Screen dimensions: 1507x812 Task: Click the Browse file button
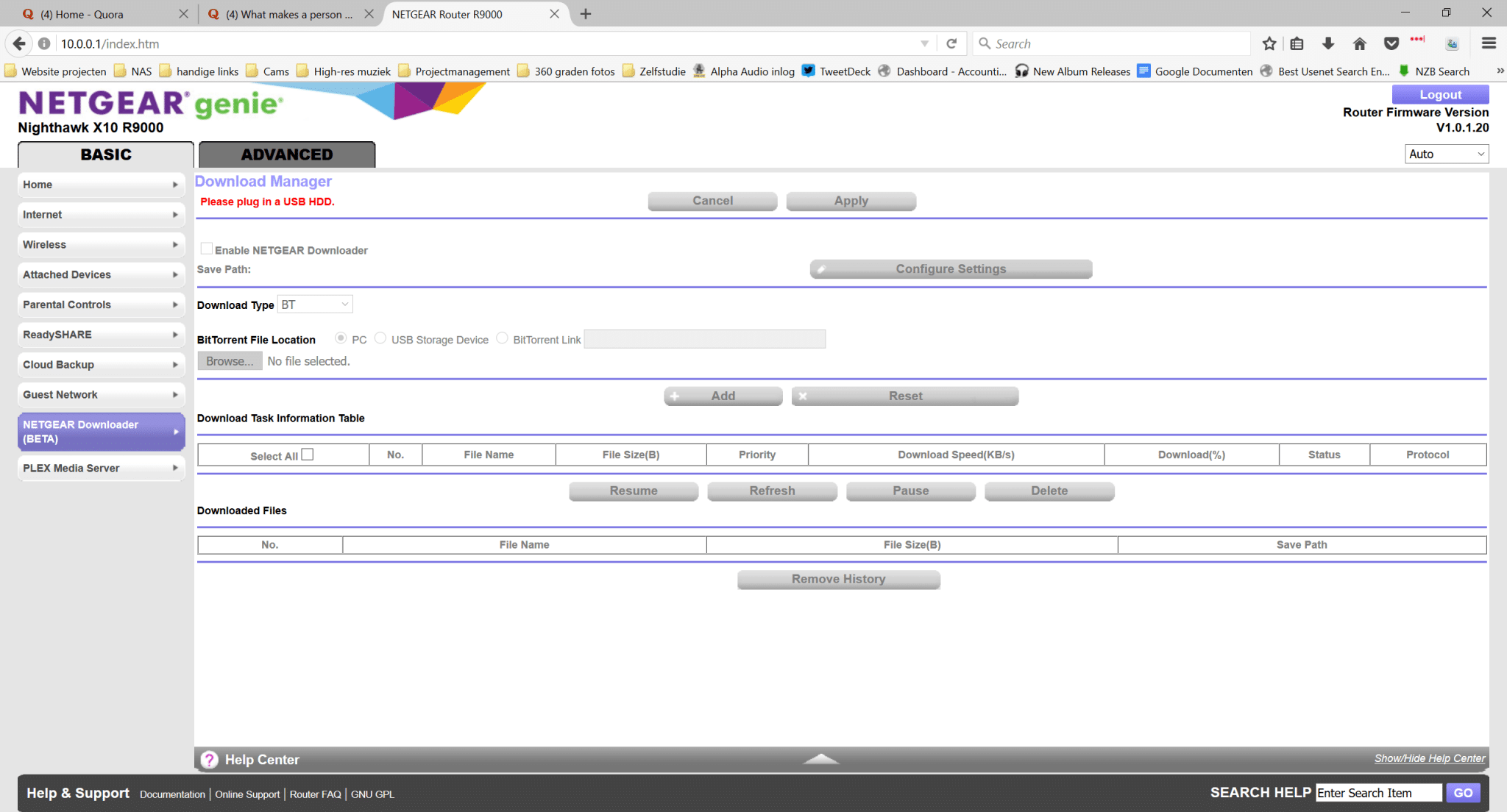(x=230, y=361)
